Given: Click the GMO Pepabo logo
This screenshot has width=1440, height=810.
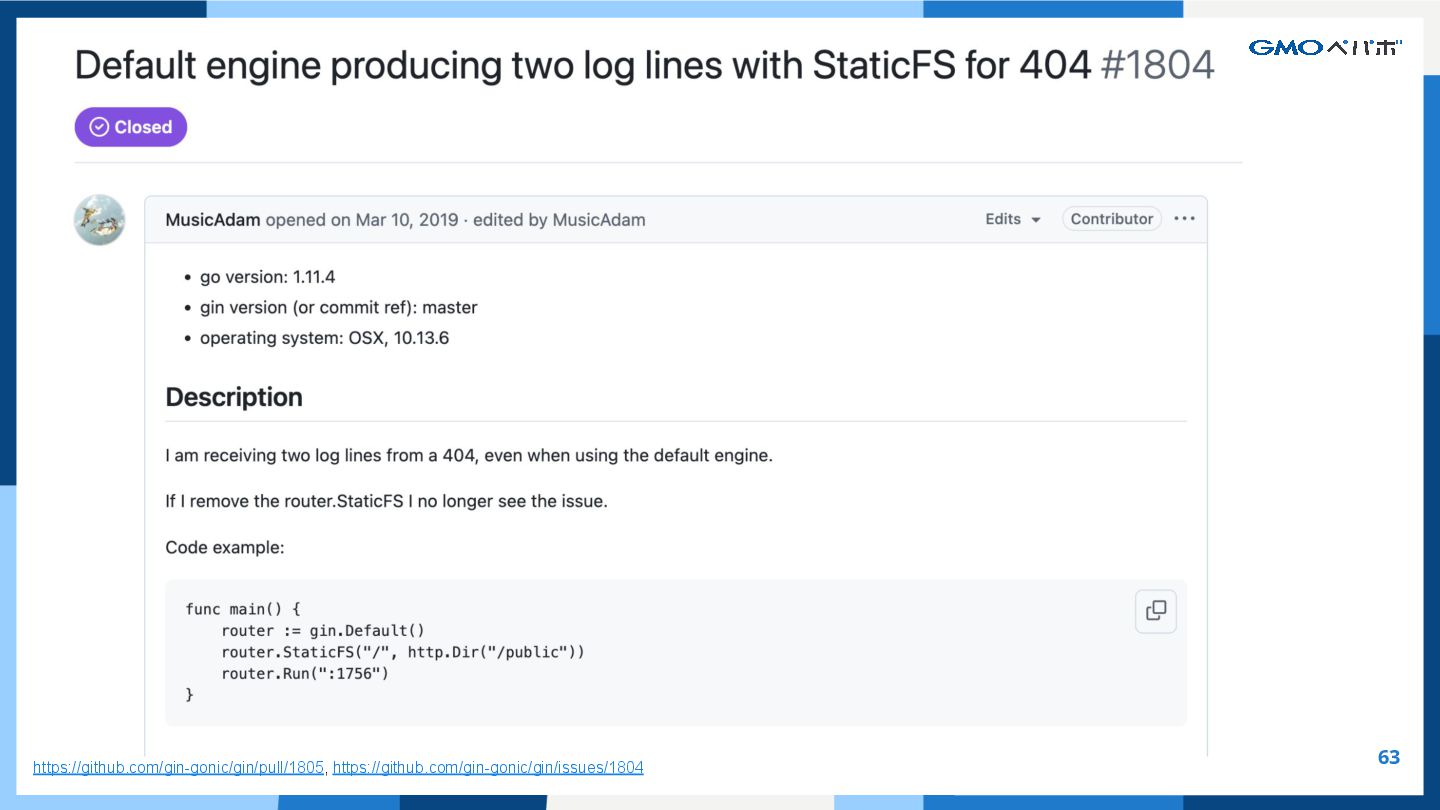Looking at the screenshot, I should pos(1324,47).
